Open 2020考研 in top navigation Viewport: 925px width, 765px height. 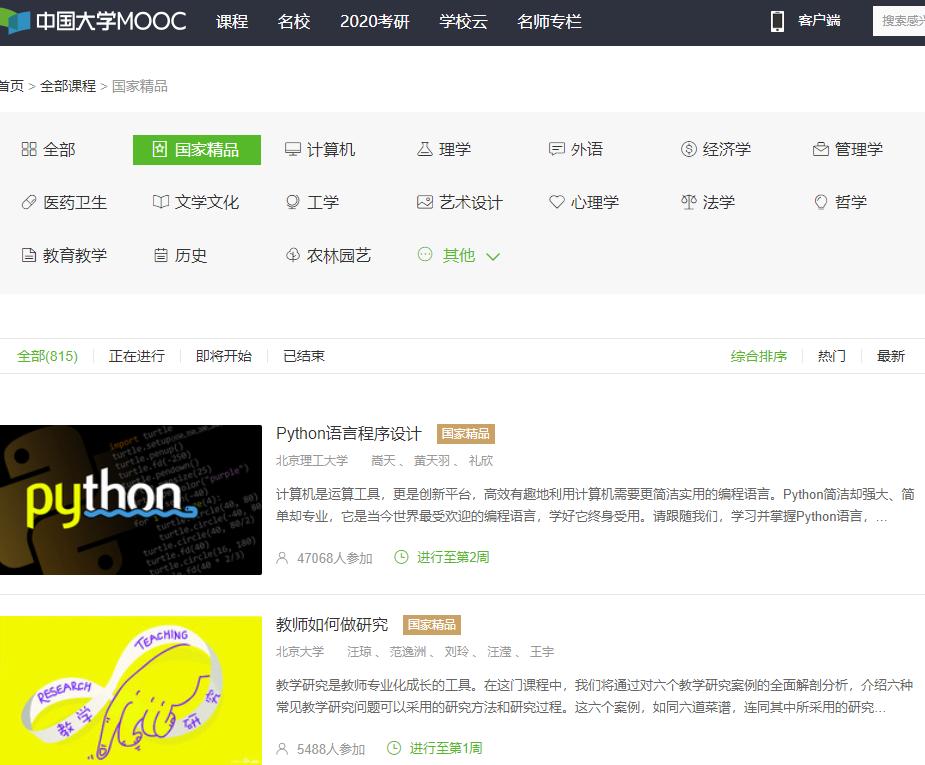[x=375, y=21]
